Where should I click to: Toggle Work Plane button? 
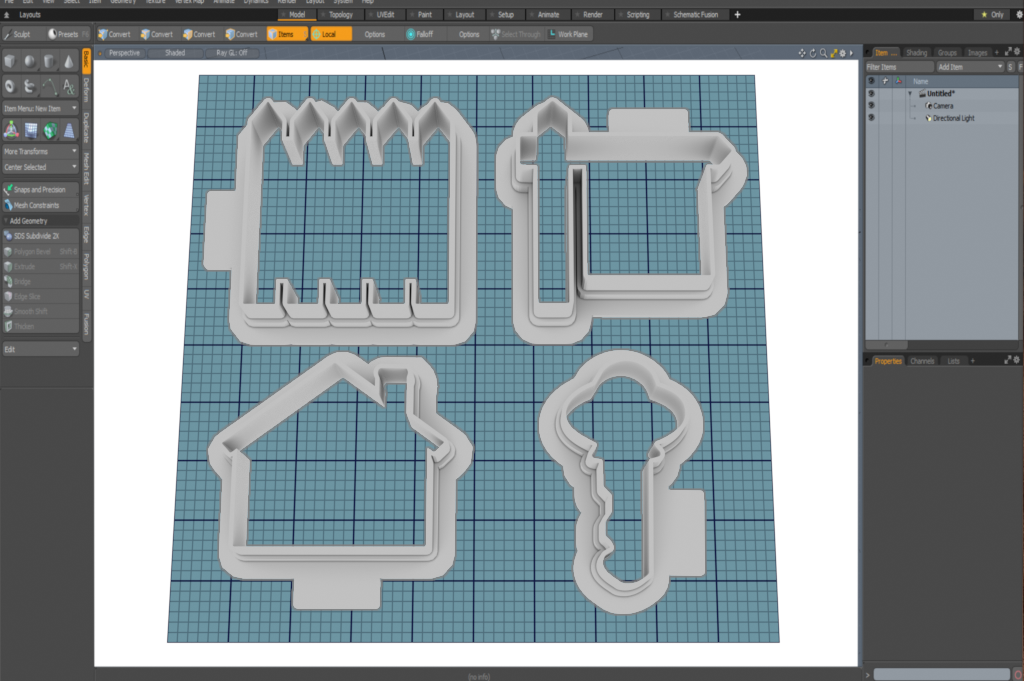click(x=568, y=34)
